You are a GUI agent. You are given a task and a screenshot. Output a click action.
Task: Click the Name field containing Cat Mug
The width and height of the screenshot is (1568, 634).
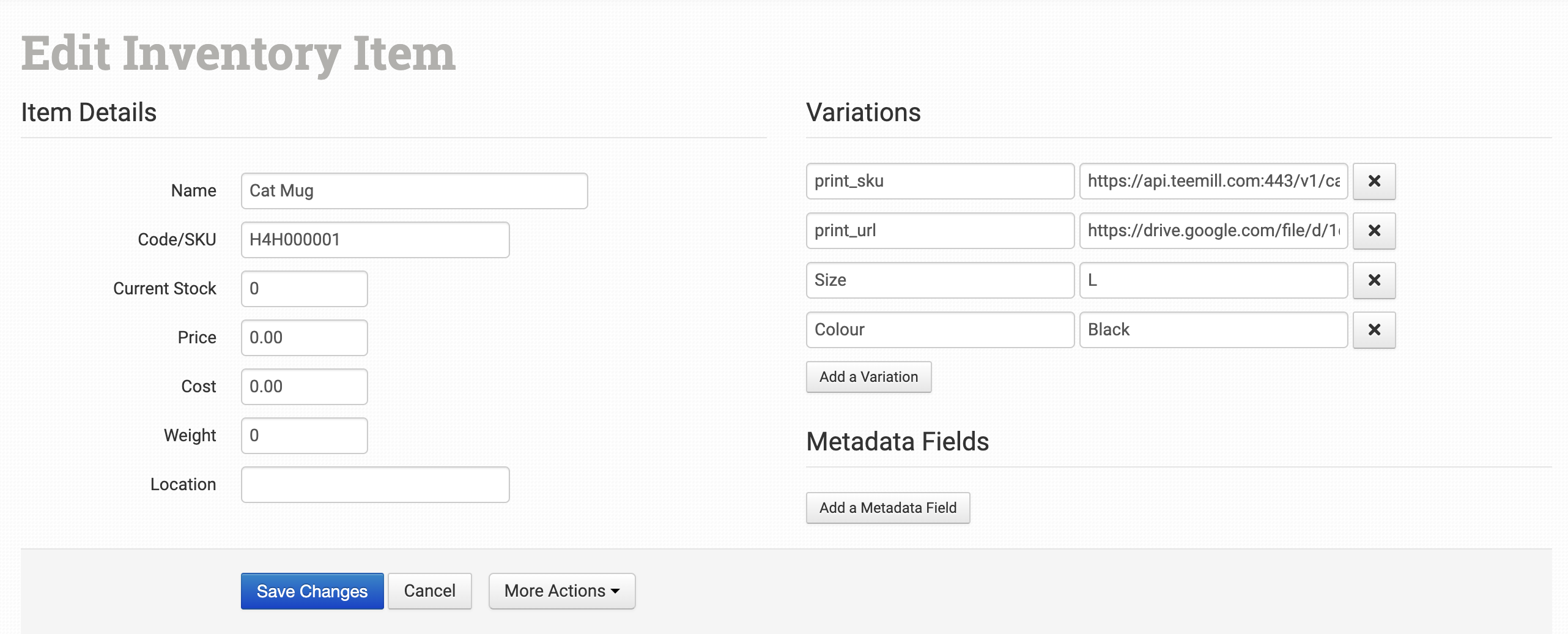pyautogui.click(x=414, y=191)
